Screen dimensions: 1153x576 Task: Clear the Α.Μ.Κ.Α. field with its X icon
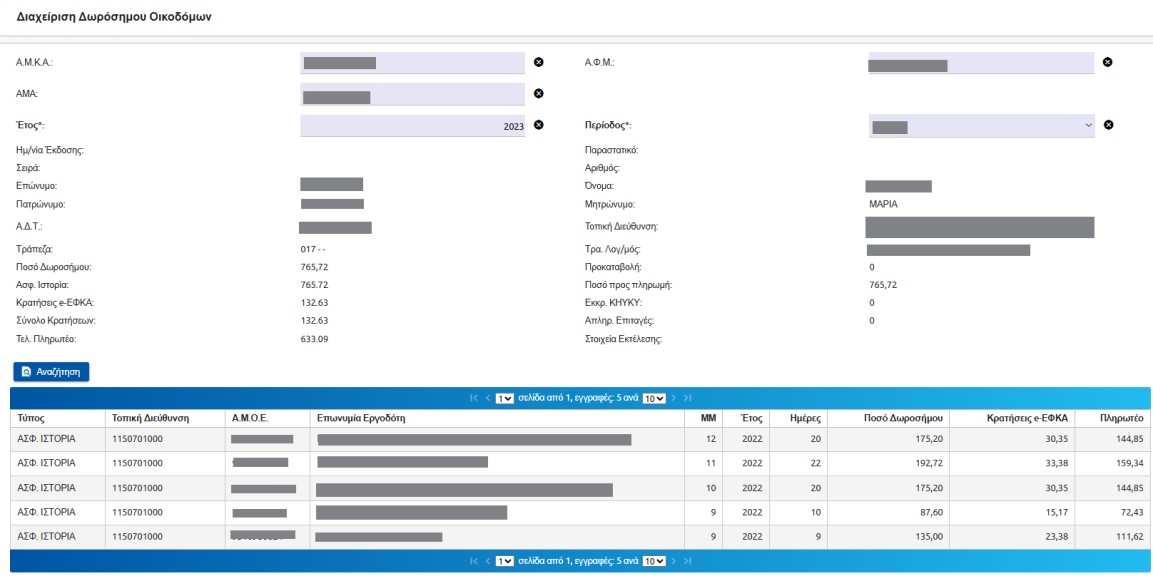(538, 62)
